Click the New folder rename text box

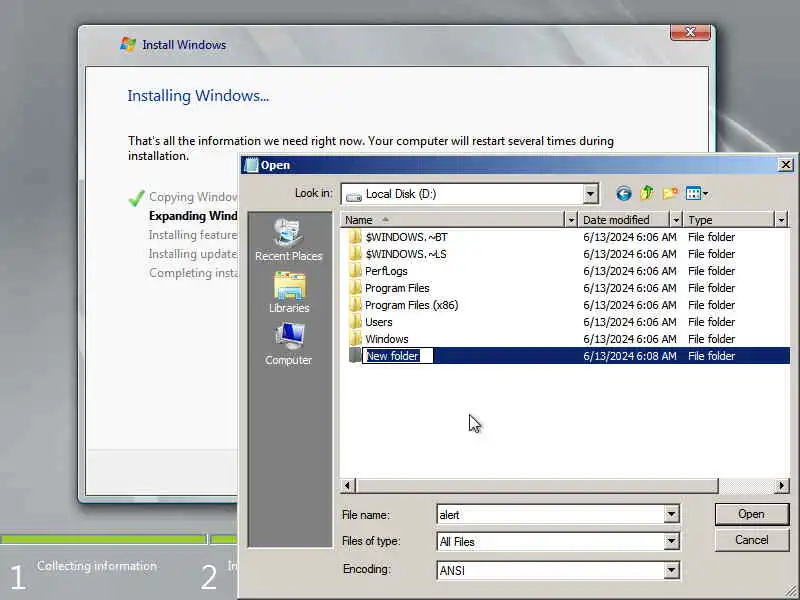(397, 356)
